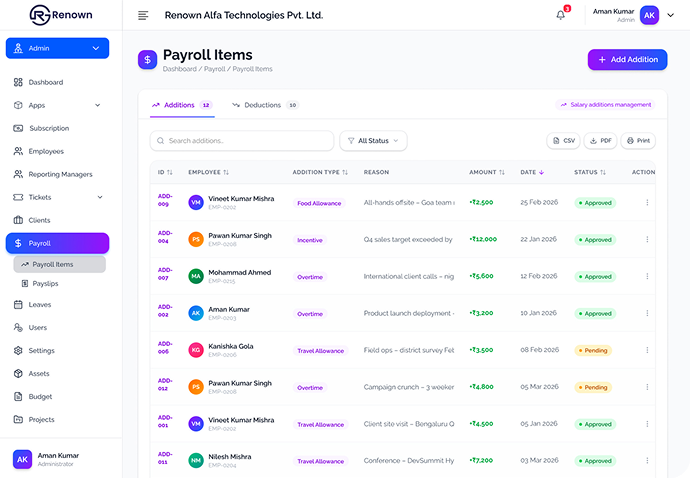Screen dimensions: 690x478
Task: Download the list as PDF
Action: (600, 141)
